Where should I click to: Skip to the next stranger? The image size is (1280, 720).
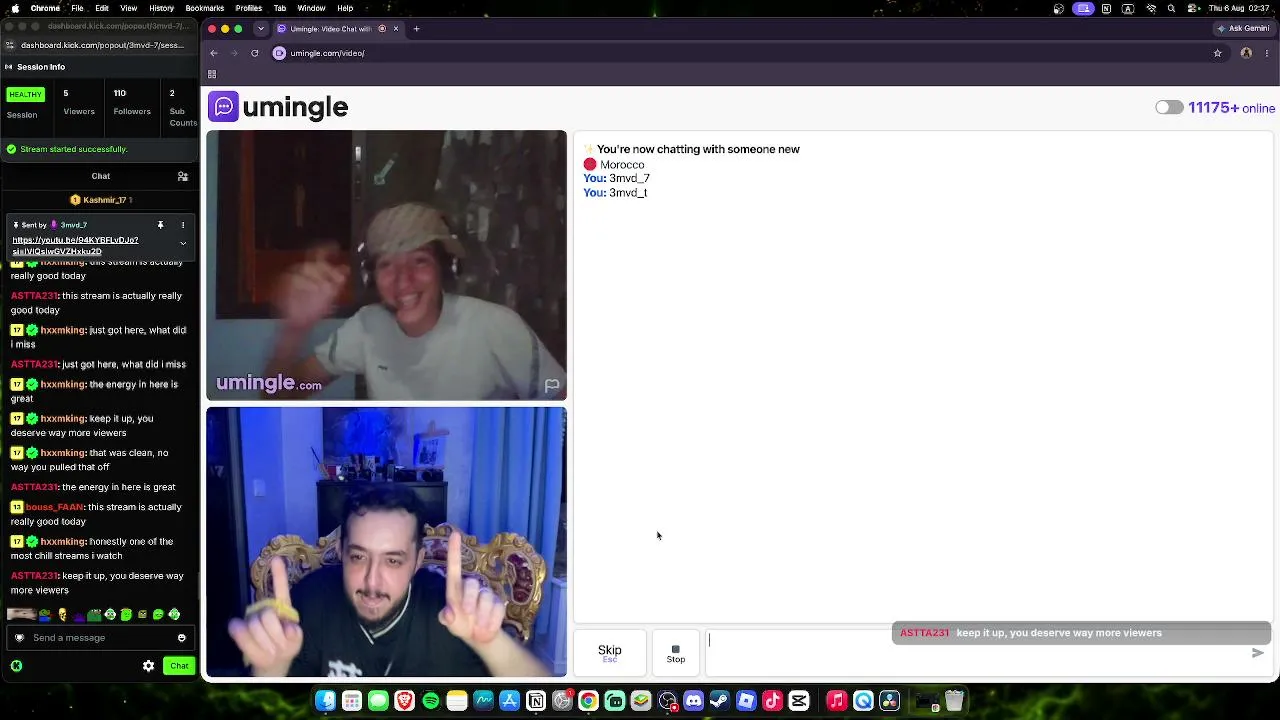(610, 653)
